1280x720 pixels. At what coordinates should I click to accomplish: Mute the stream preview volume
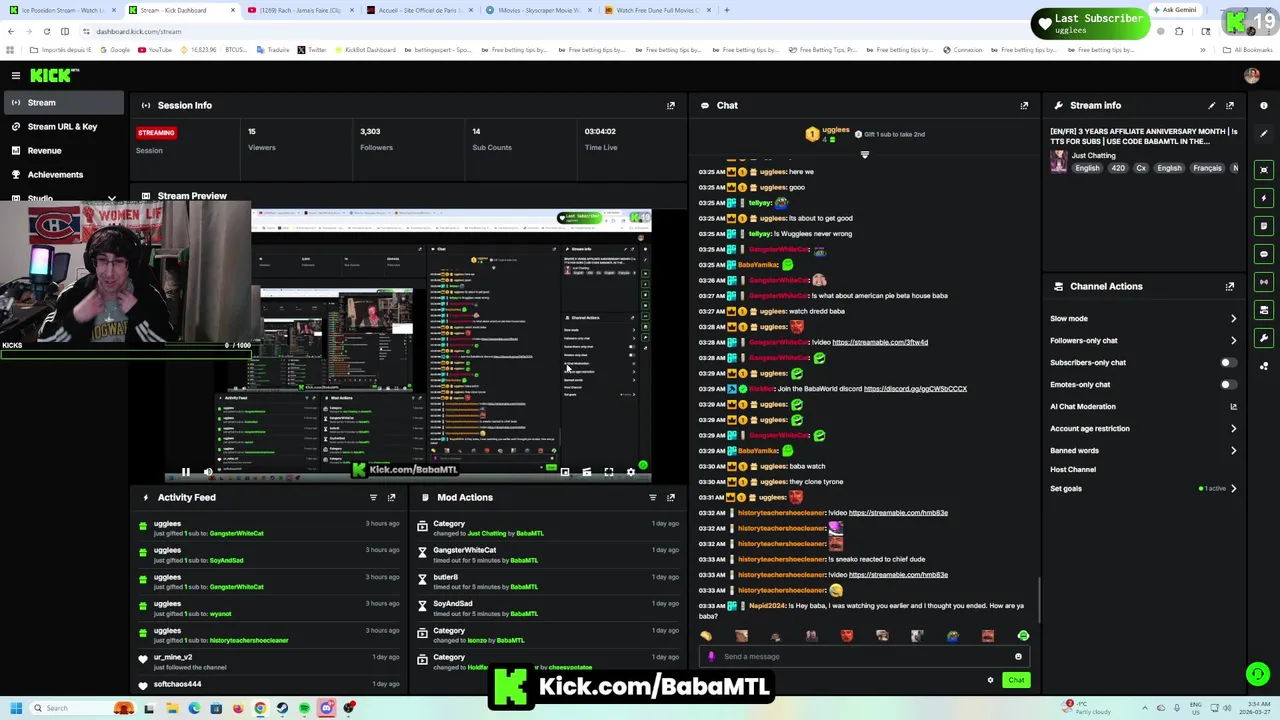(208, 472)
